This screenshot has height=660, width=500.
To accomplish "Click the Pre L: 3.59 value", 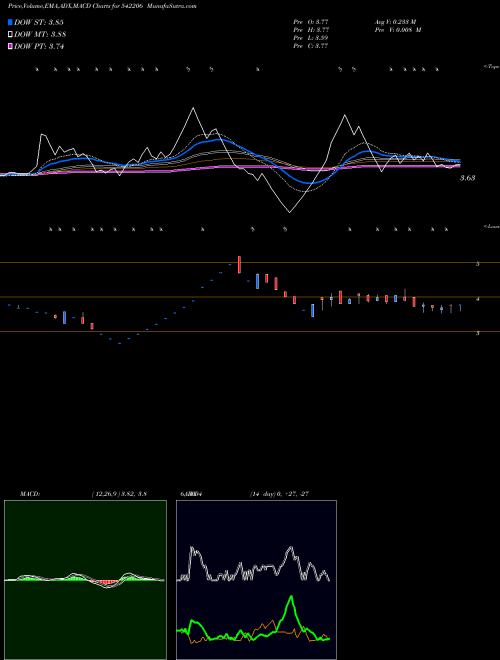I will [311, 38].
